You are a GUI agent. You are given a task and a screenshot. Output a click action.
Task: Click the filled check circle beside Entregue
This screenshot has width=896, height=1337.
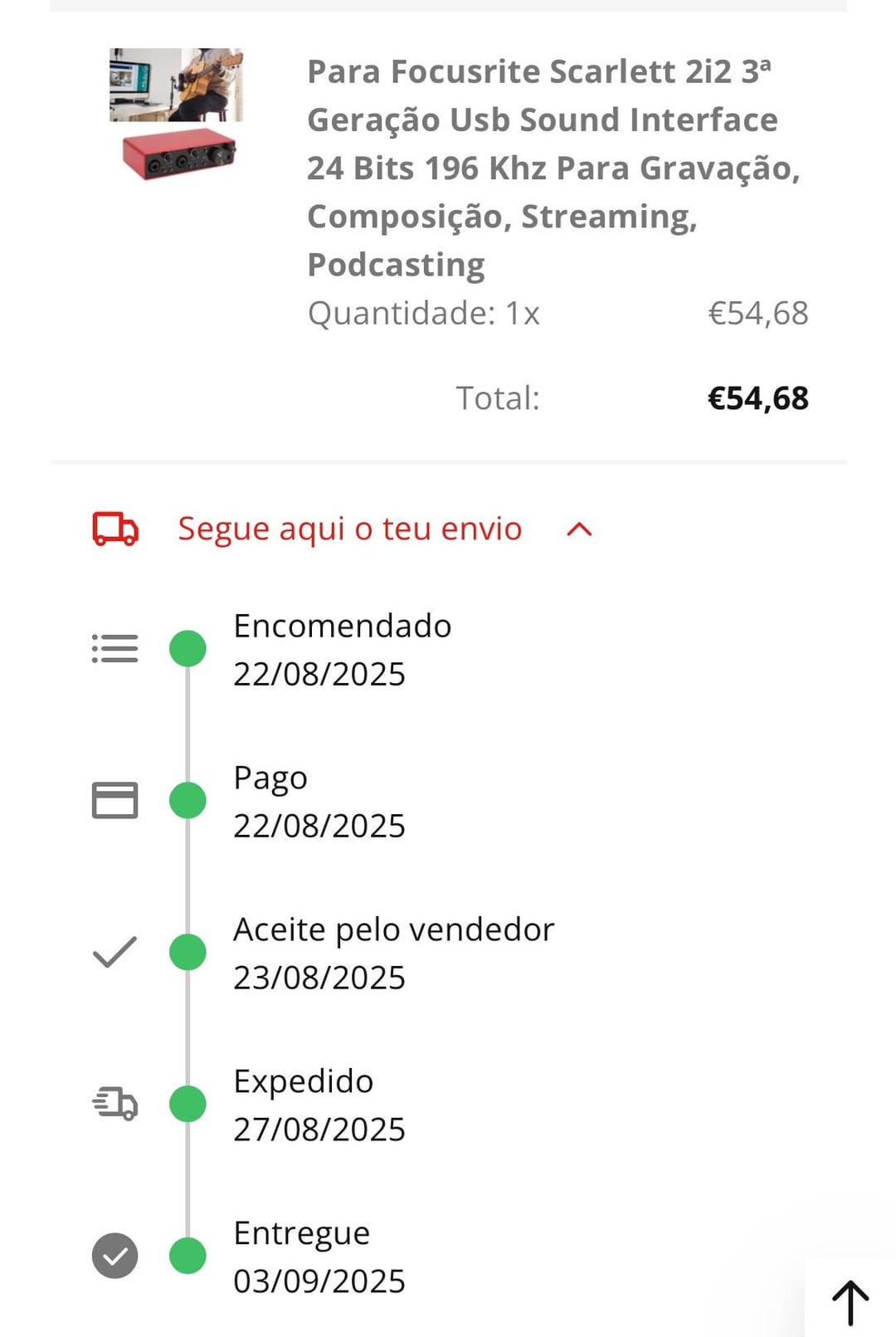pos(114,1256)
